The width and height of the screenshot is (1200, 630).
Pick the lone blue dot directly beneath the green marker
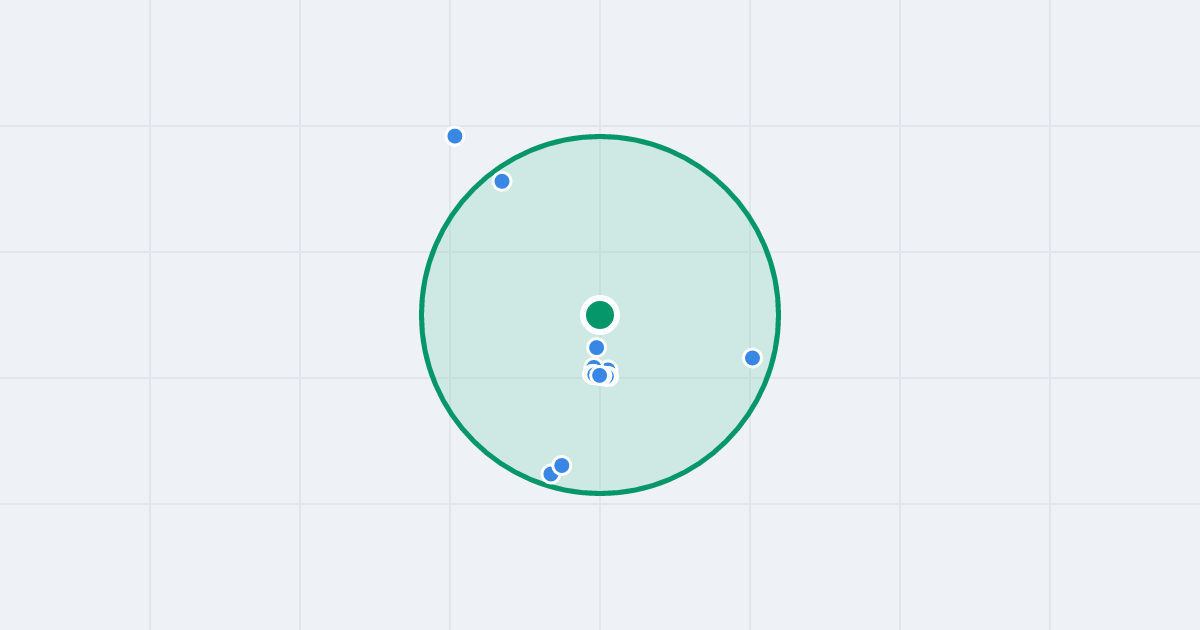tap(597, 347)
